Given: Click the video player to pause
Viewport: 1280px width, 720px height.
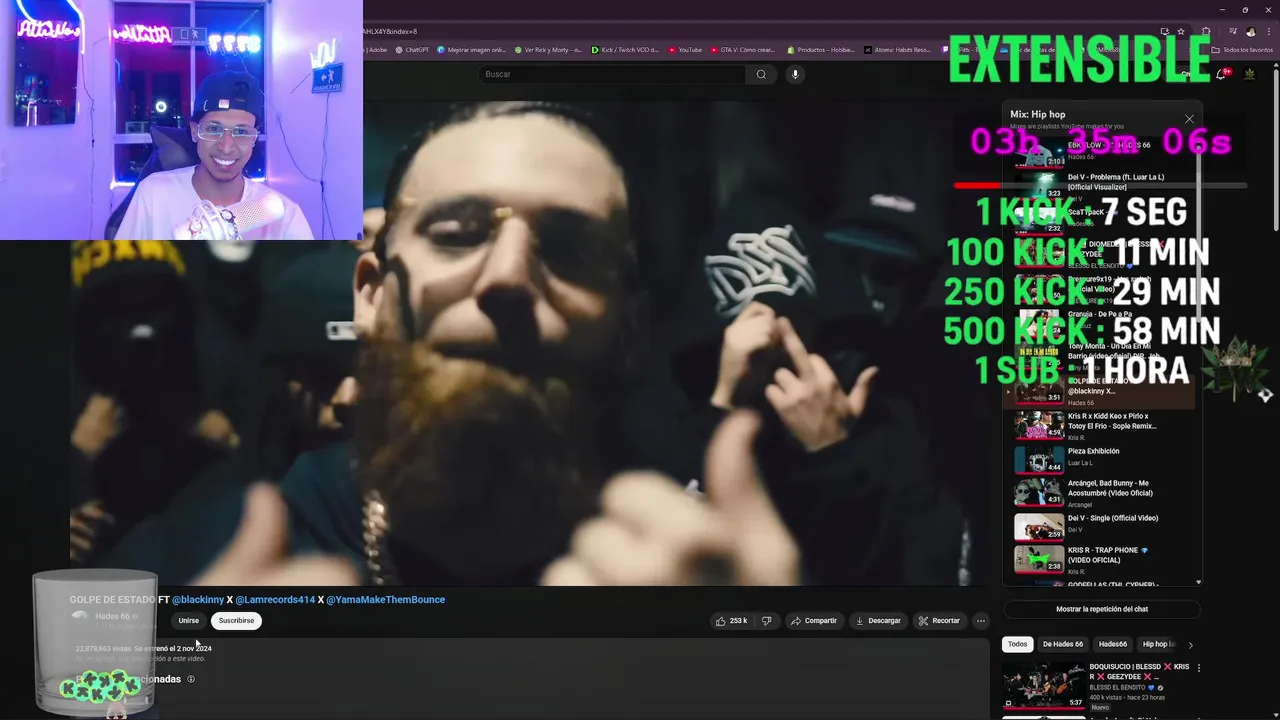Looking at the screenshot, I should [x=530, y=343].
